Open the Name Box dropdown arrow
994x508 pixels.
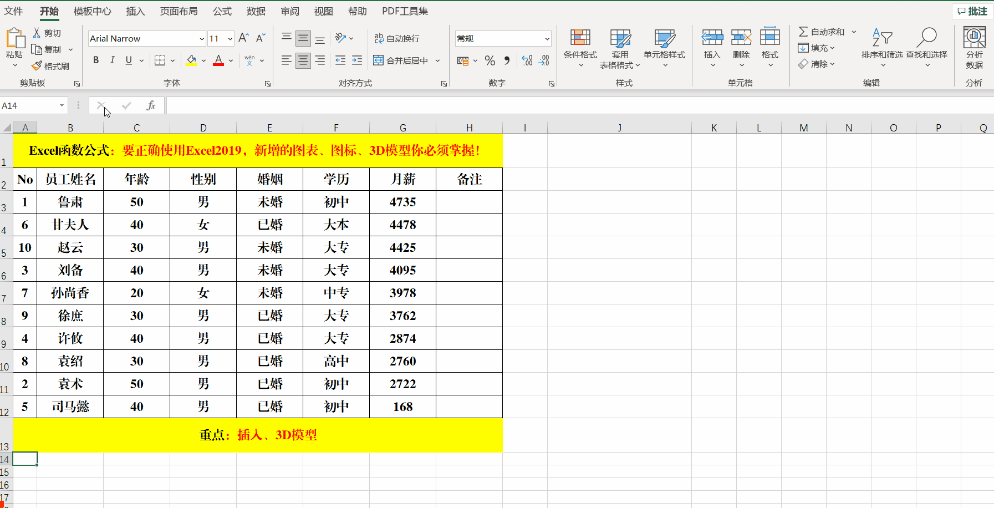point(61,105)
